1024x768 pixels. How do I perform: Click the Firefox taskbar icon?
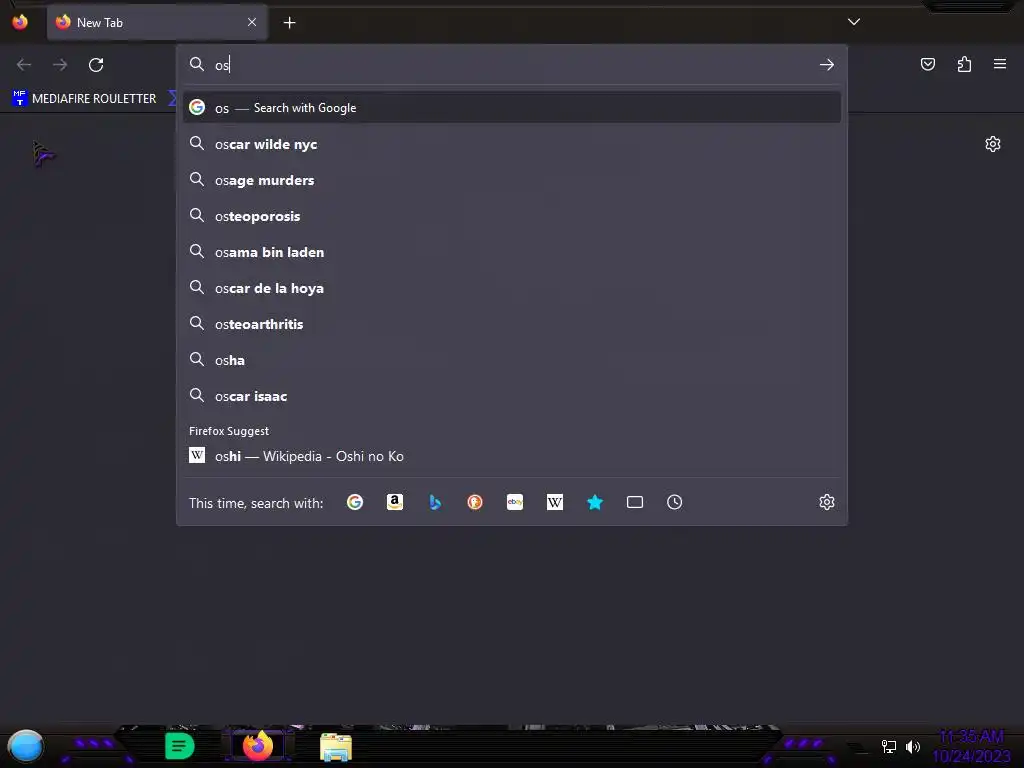pos(258,745)
